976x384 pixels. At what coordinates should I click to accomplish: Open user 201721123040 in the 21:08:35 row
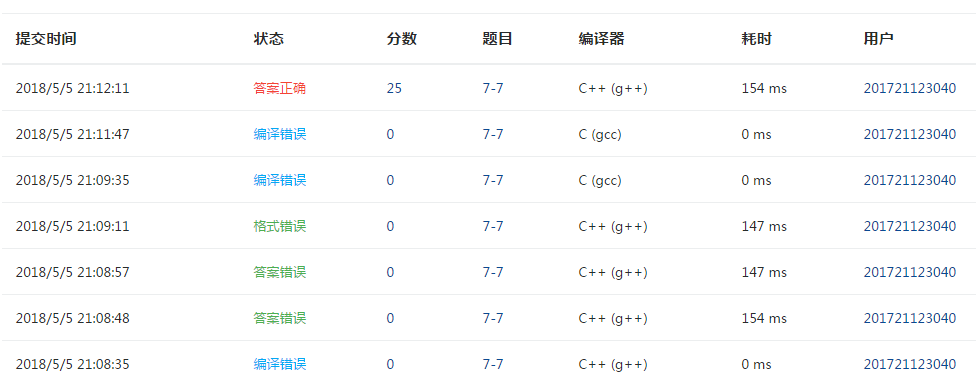(909, 365)
